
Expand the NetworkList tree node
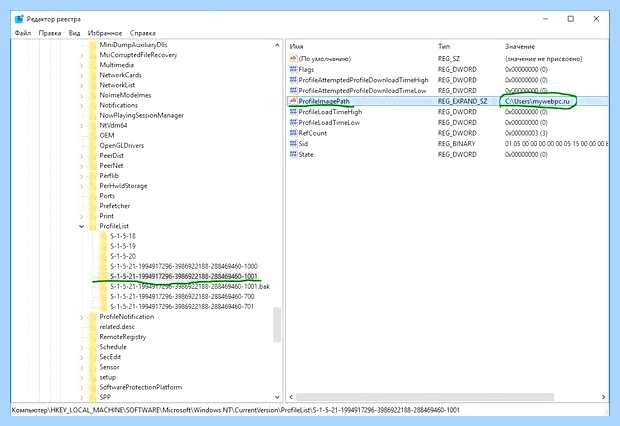[81, 85]
